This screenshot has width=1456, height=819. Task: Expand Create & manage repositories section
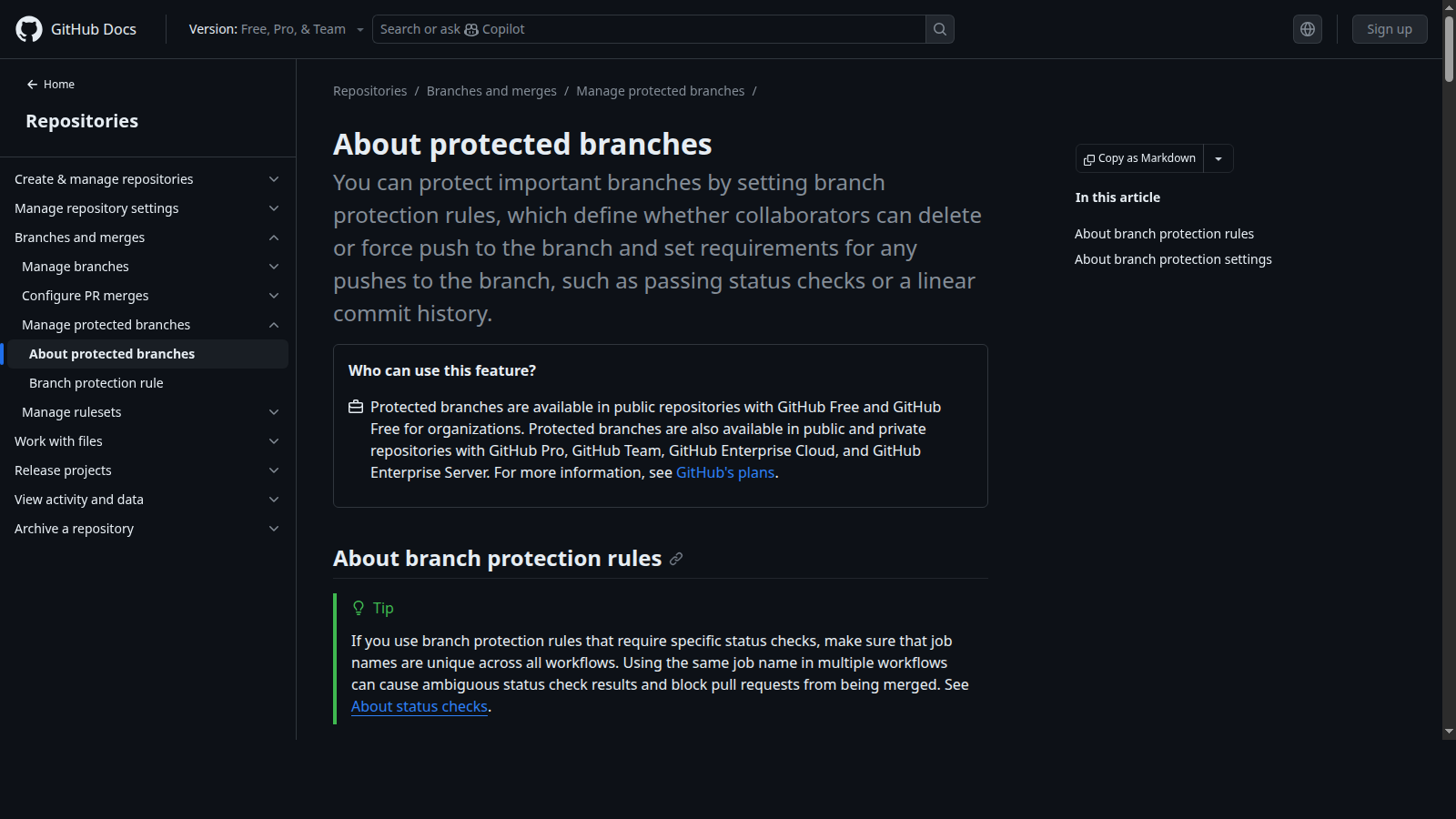pyautogui.click(x=274, y=179)
